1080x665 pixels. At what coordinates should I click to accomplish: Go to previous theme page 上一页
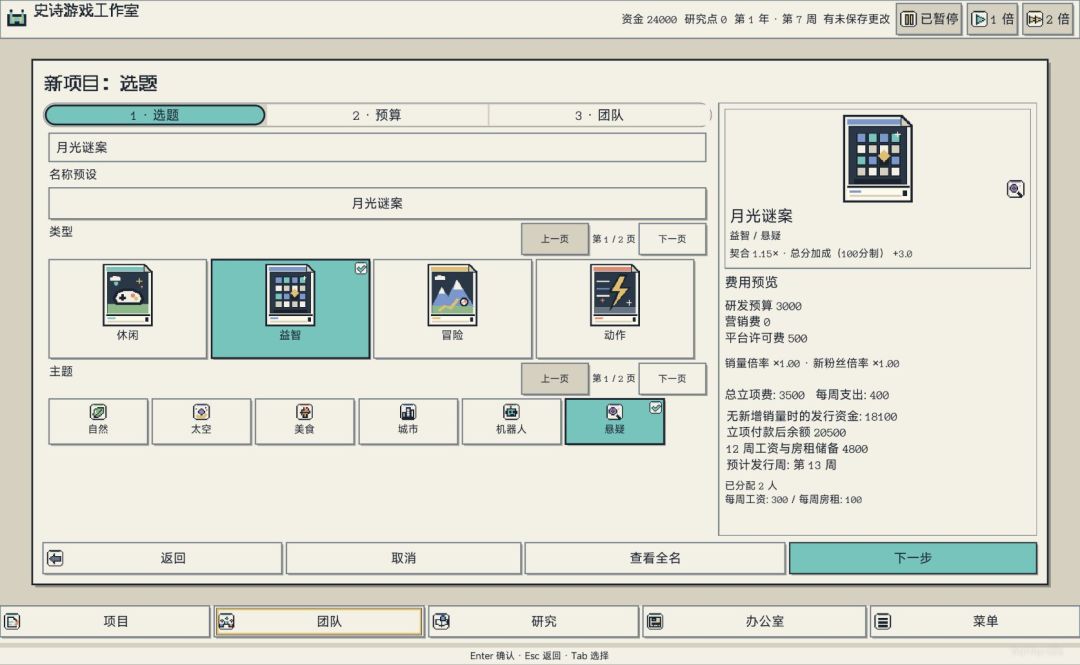[554, 378]
